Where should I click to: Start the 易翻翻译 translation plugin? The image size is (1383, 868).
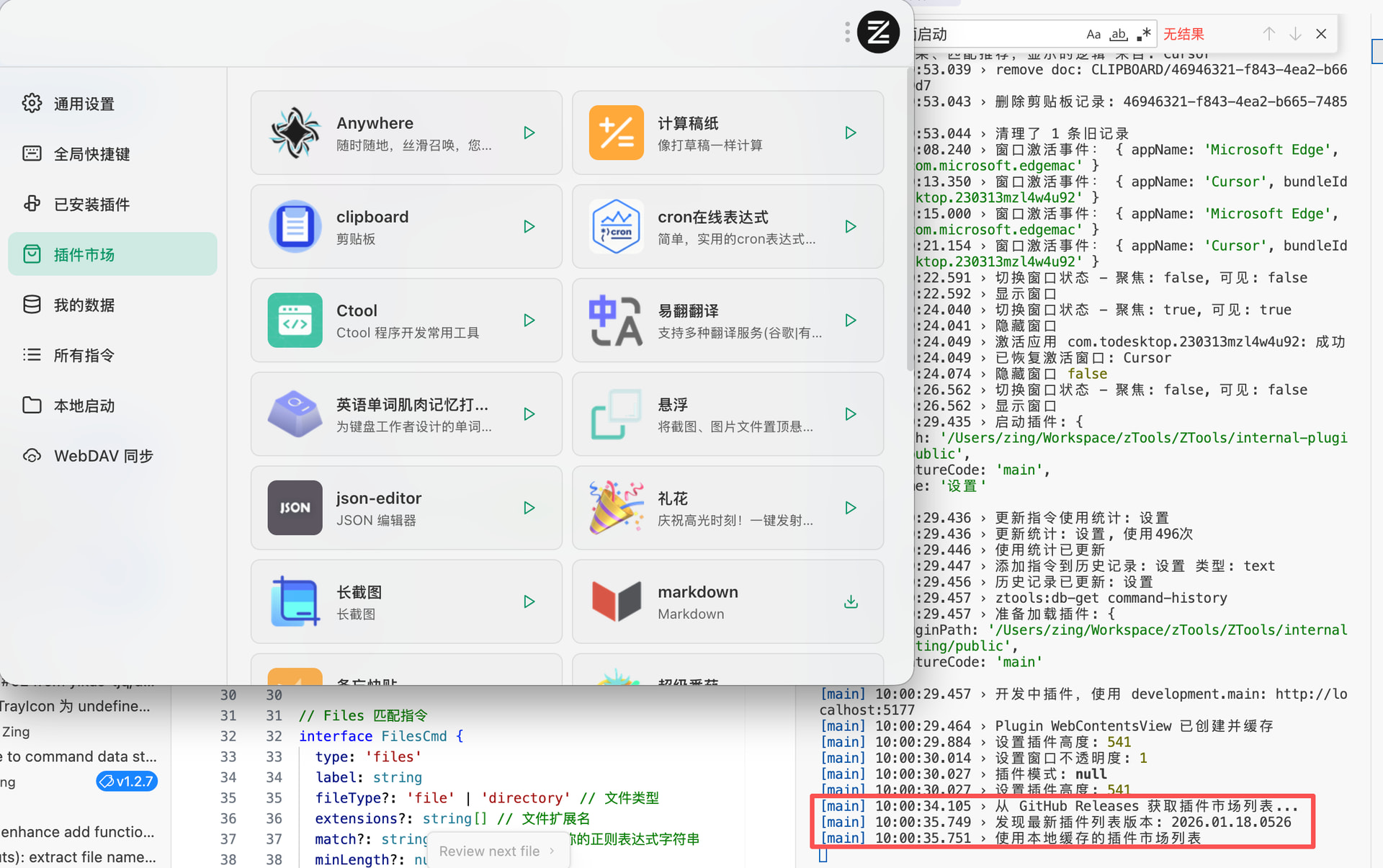851,320
